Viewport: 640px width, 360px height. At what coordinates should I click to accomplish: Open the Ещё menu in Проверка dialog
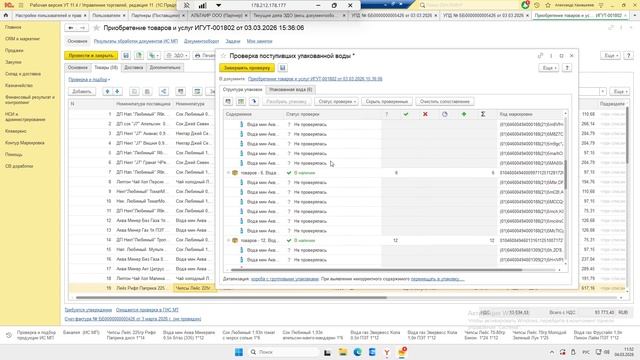(x=548, y=68)
